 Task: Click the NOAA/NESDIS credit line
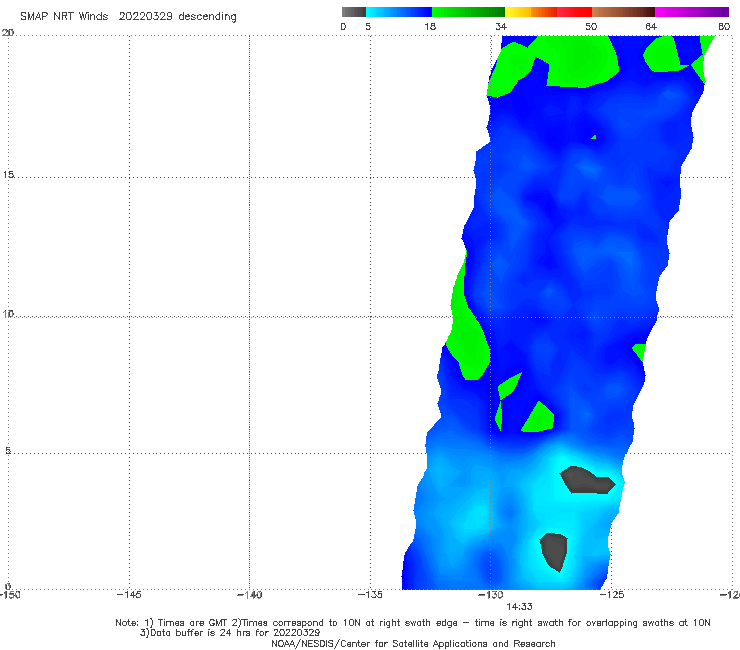pyautogui.click(x=413, y=643)
